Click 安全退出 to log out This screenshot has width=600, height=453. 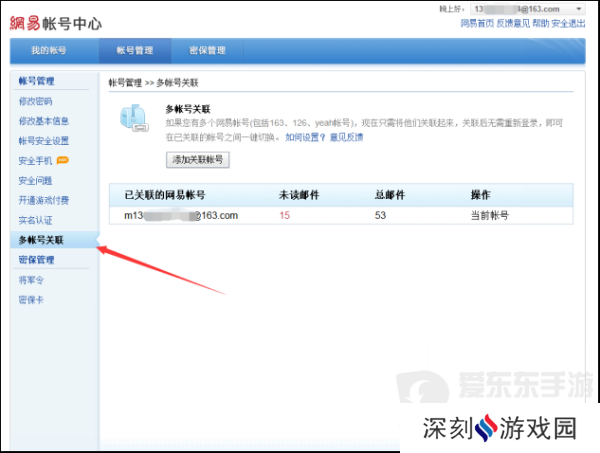point(568,23)
